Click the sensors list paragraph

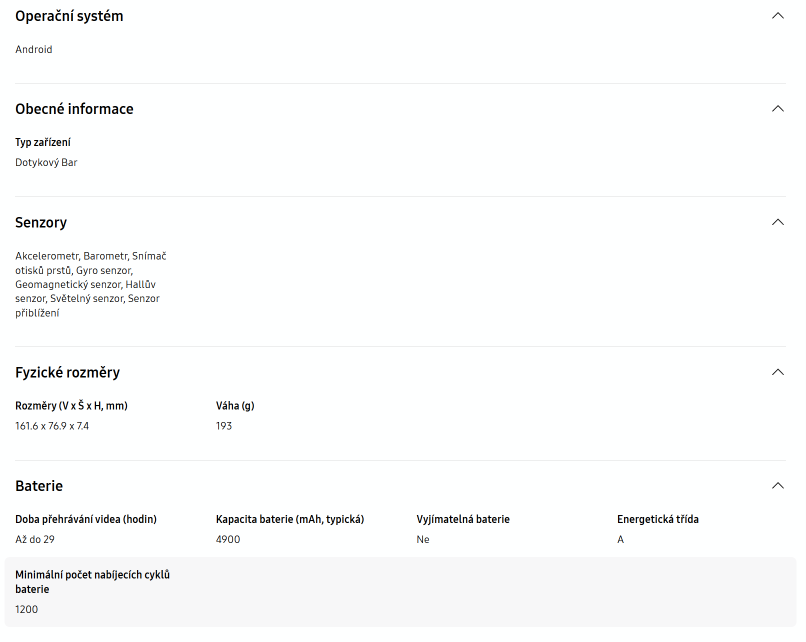point(91,284)
